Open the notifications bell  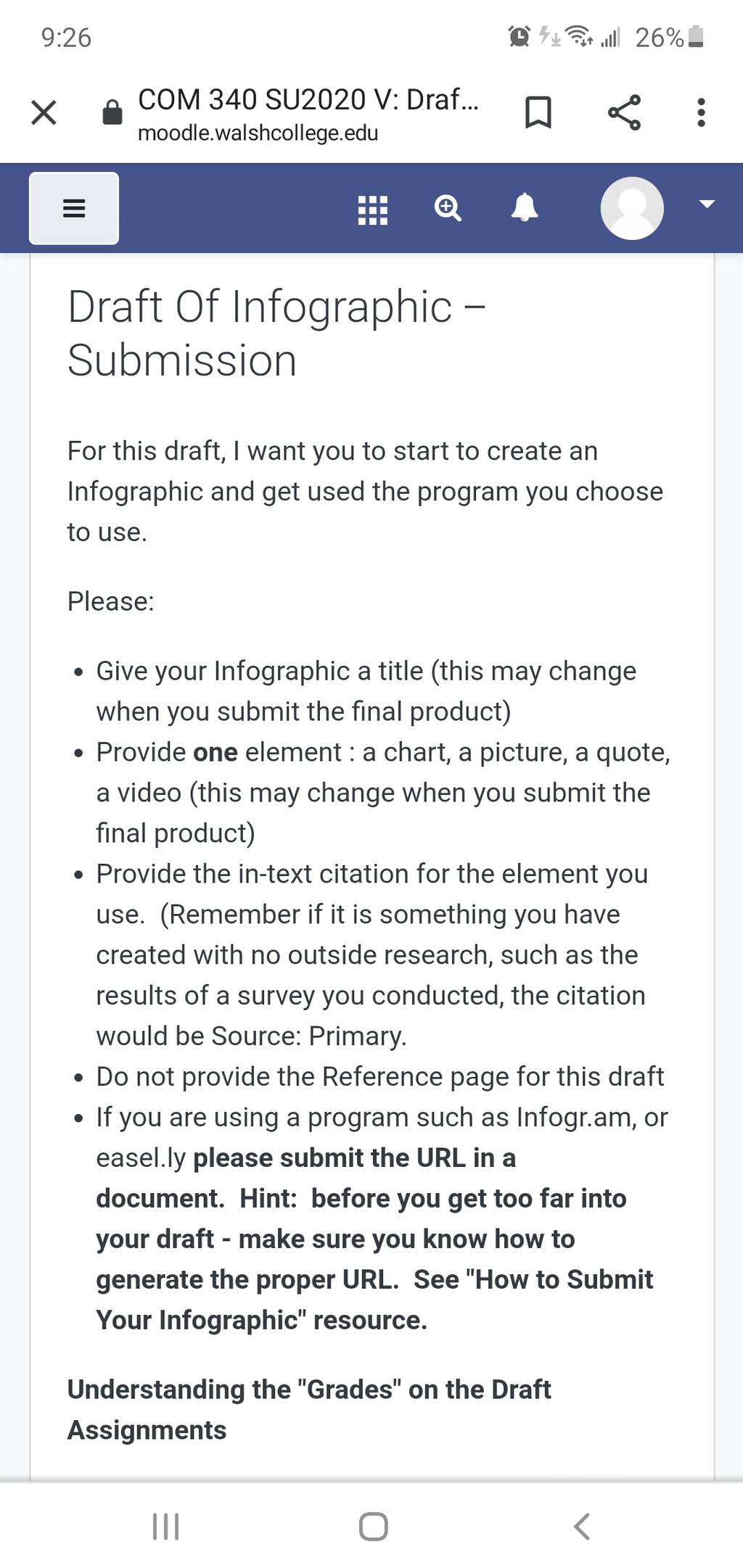pyautogui.click(x=525, y=208)
